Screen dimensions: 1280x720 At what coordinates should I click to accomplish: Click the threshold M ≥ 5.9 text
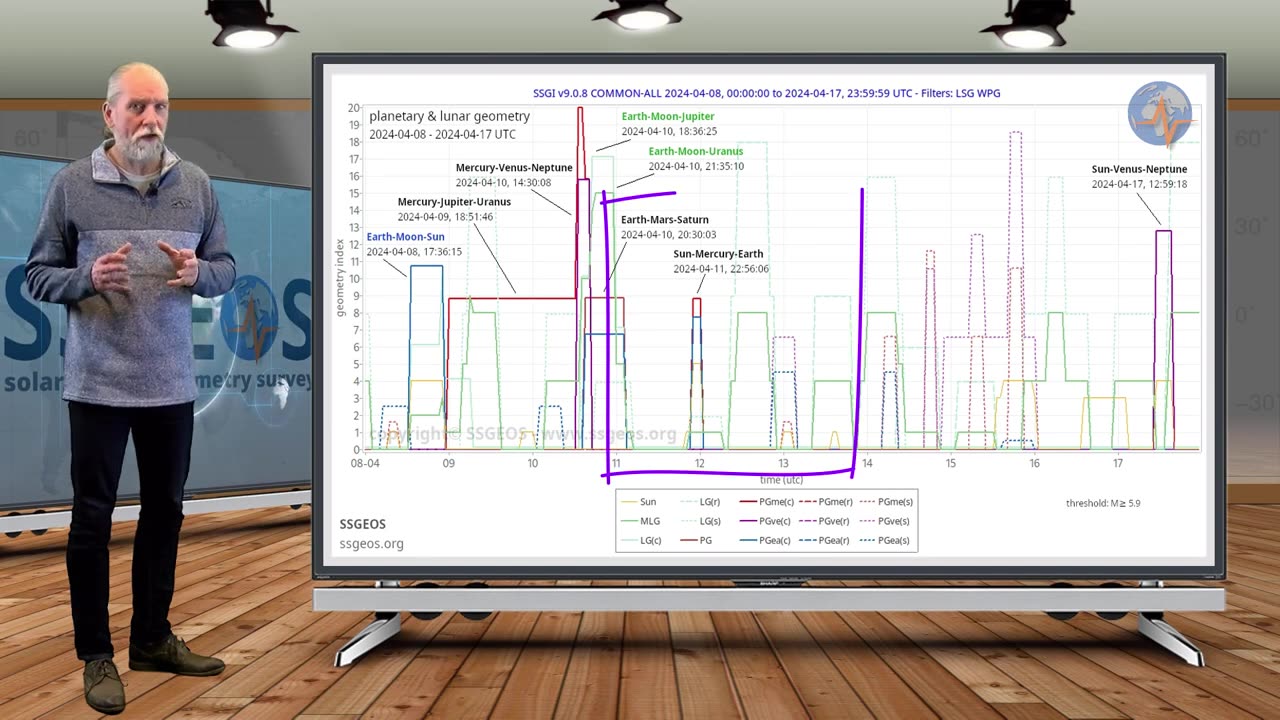(1103, 503)
